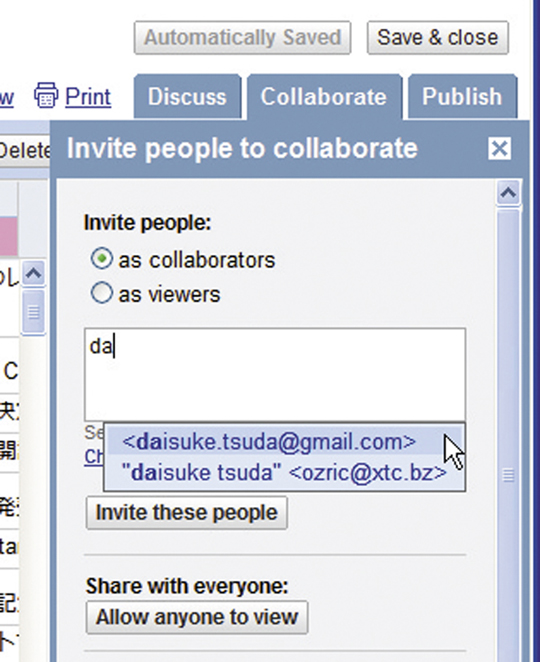Close the Invite people to collaborate panel
Viewport: 540px width, 662px height.
tap(499, 148)
